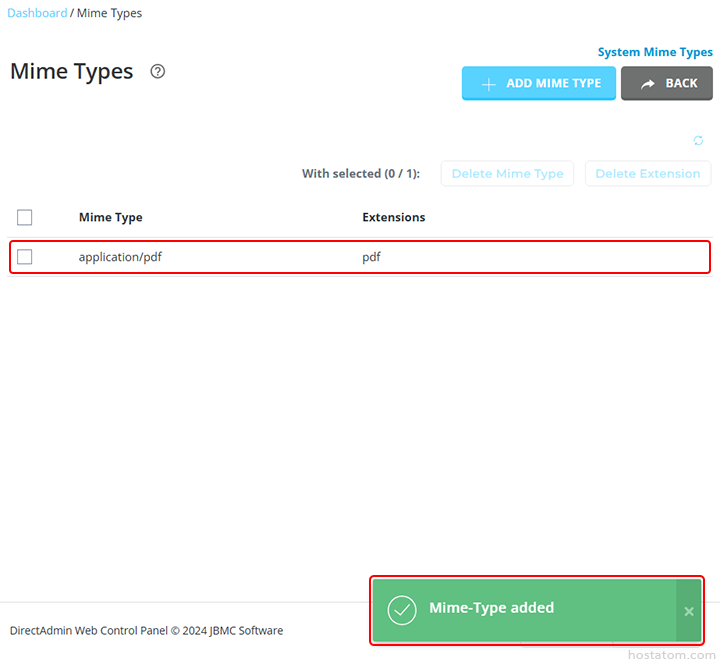Click the Mime-Type added message text

pyautogui.click(x=491, y=608)
